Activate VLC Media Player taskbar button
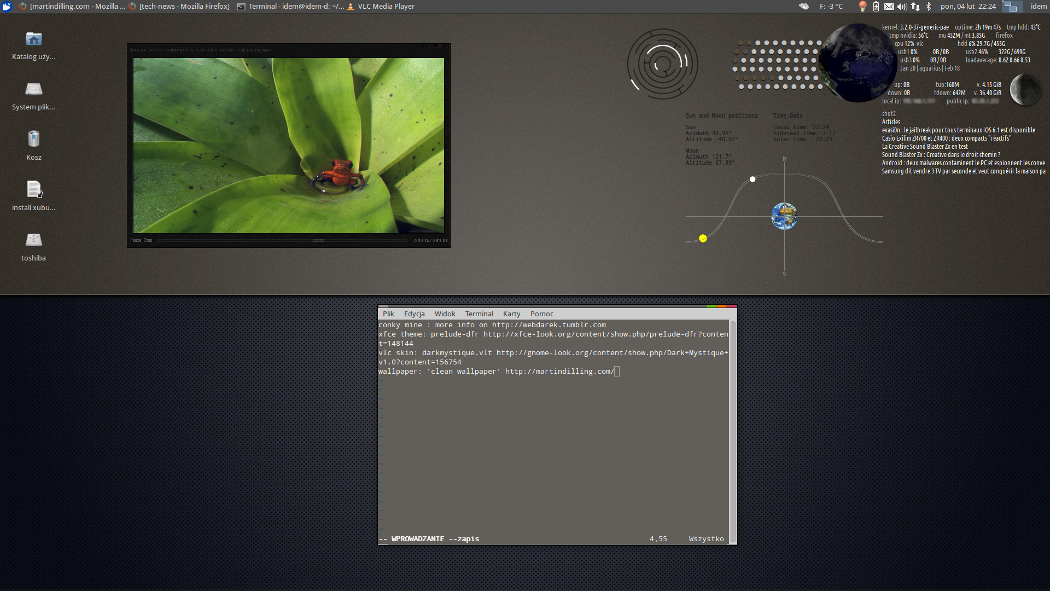 click(380, 6)
